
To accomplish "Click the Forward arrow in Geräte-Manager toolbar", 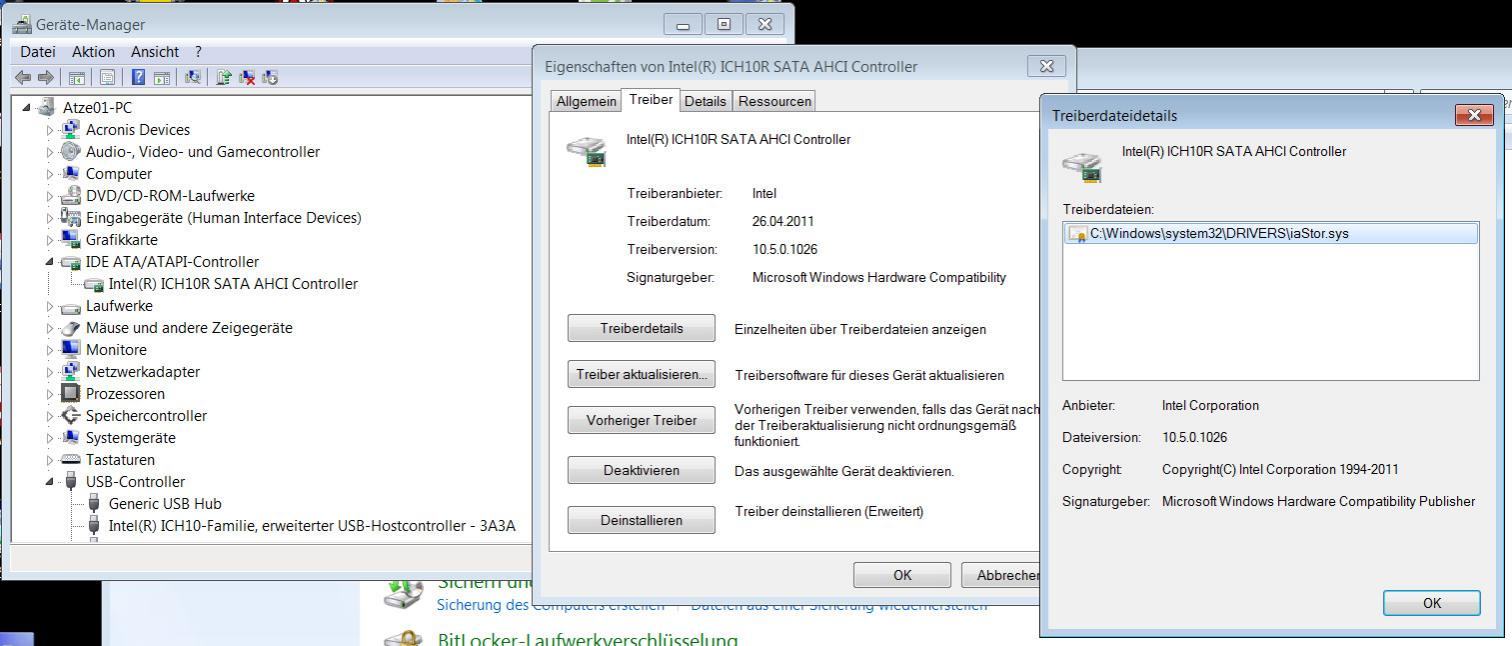I will pyautogui.click(x=45, y=77).
